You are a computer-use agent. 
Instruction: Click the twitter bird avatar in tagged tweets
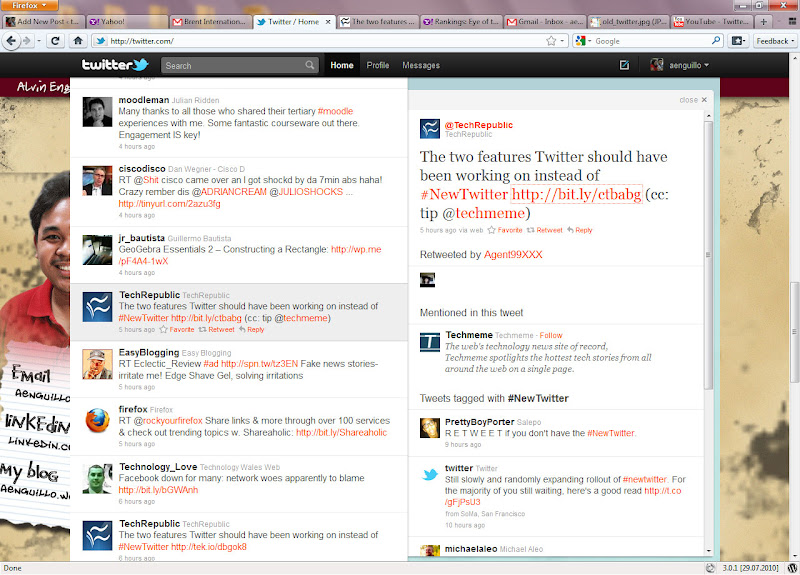pos(430,474)
